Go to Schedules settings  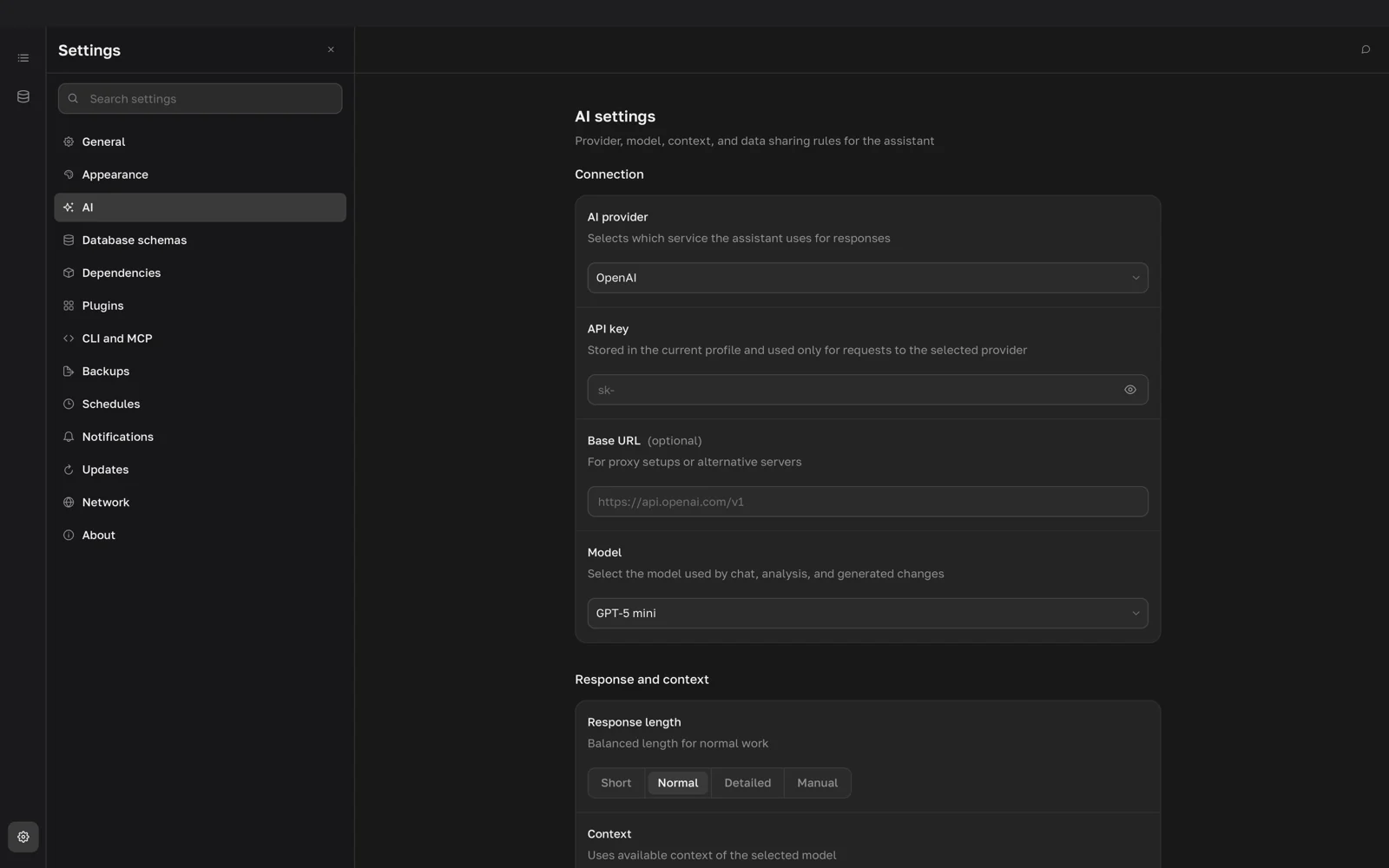tap(201, 404)
